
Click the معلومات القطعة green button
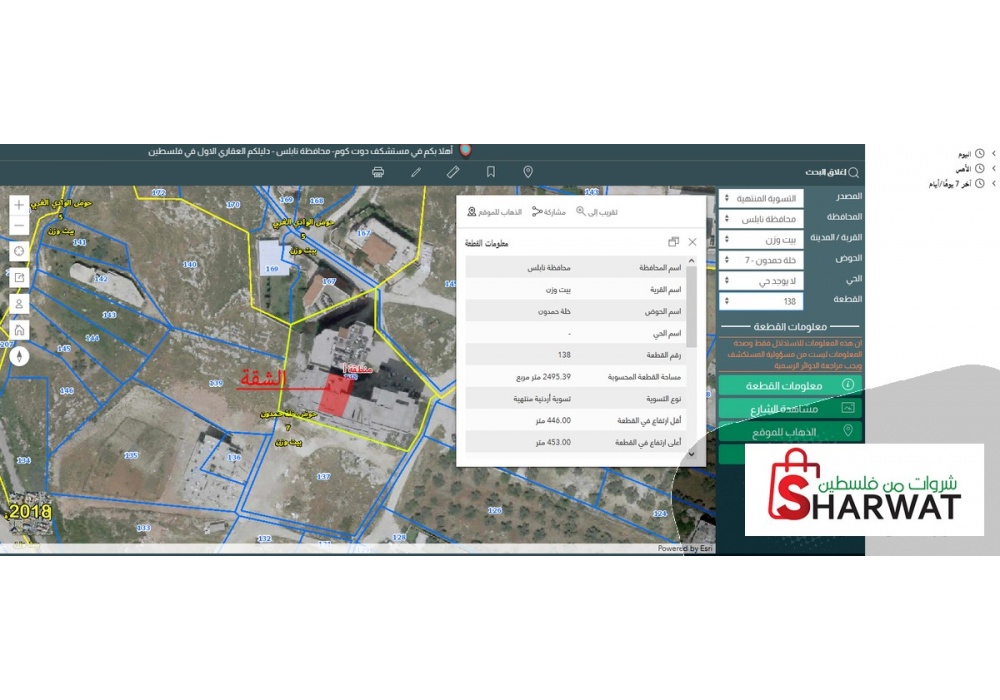pyautogui.click(x=790, y=385)
